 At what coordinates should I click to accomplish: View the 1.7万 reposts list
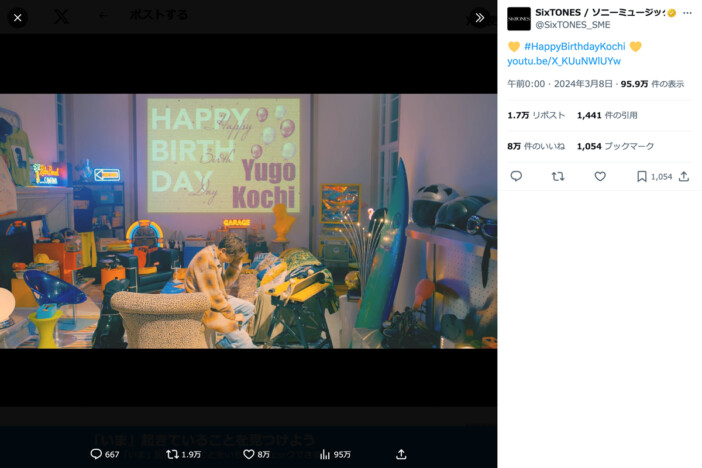click(x=536, y=116)
